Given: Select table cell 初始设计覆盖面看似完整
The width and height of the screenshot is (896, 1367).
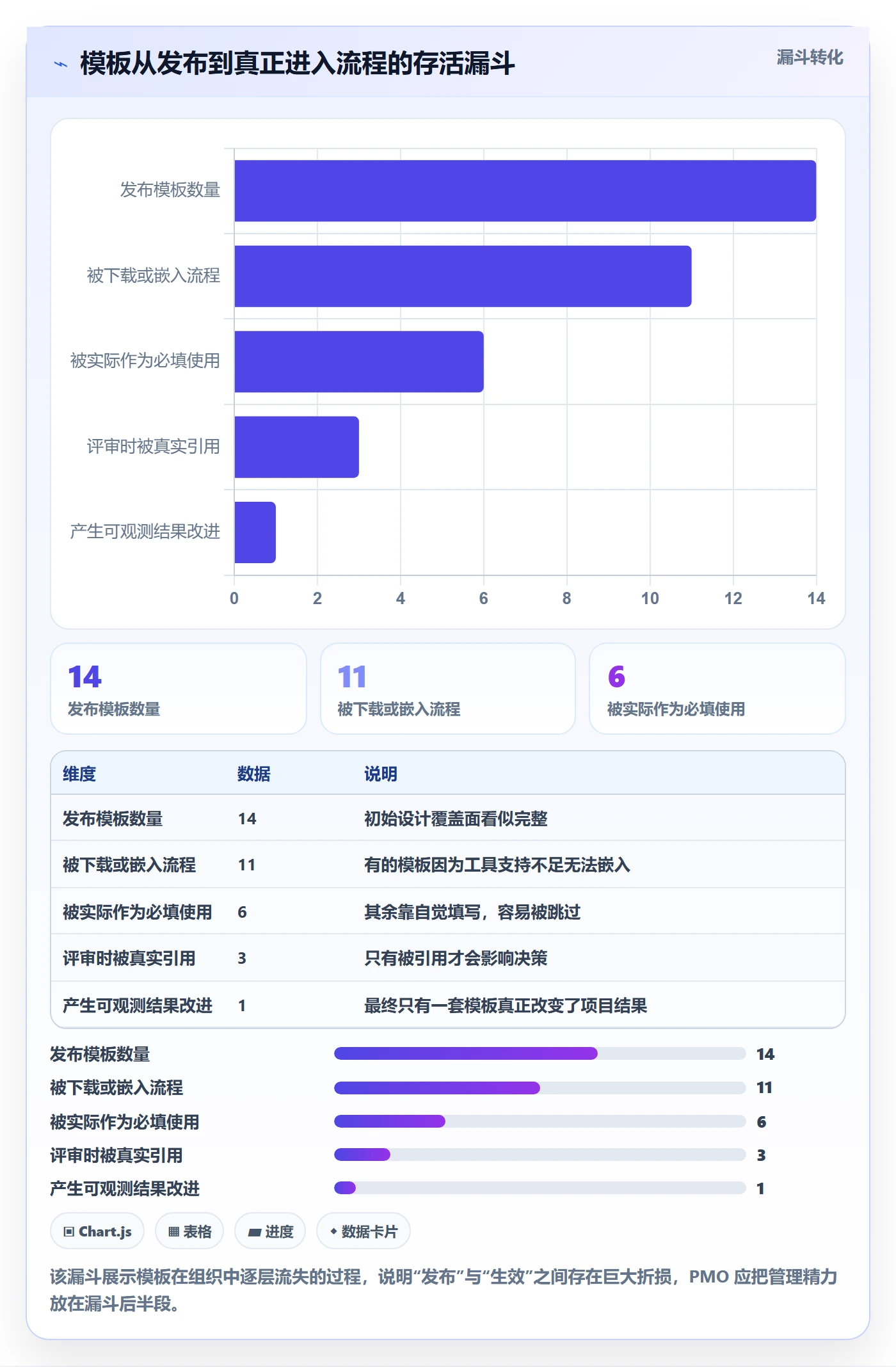Looking at the screenshot, I should [456, 819].
